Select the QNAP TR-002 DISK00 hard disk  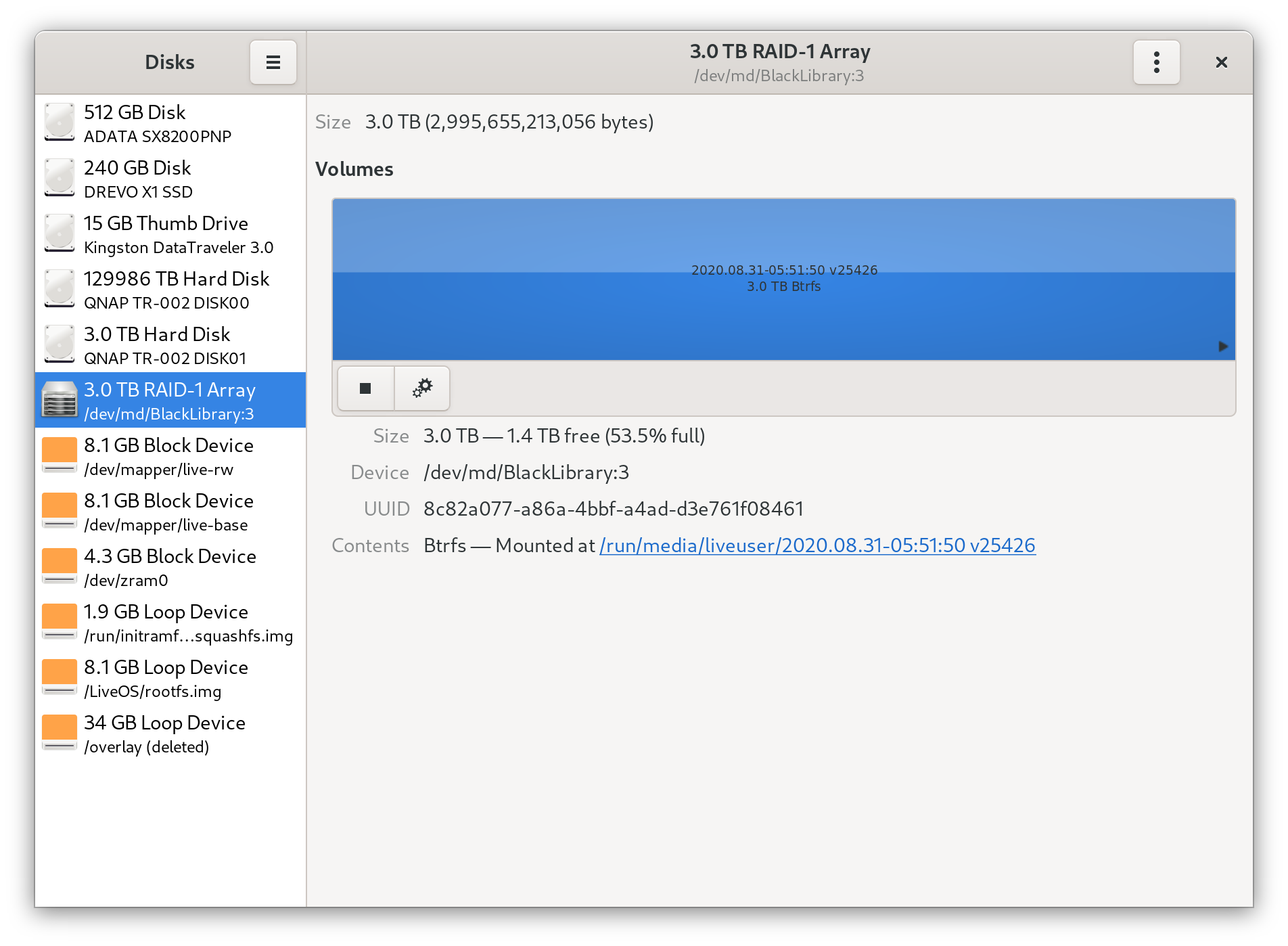(x=170, y=289)
